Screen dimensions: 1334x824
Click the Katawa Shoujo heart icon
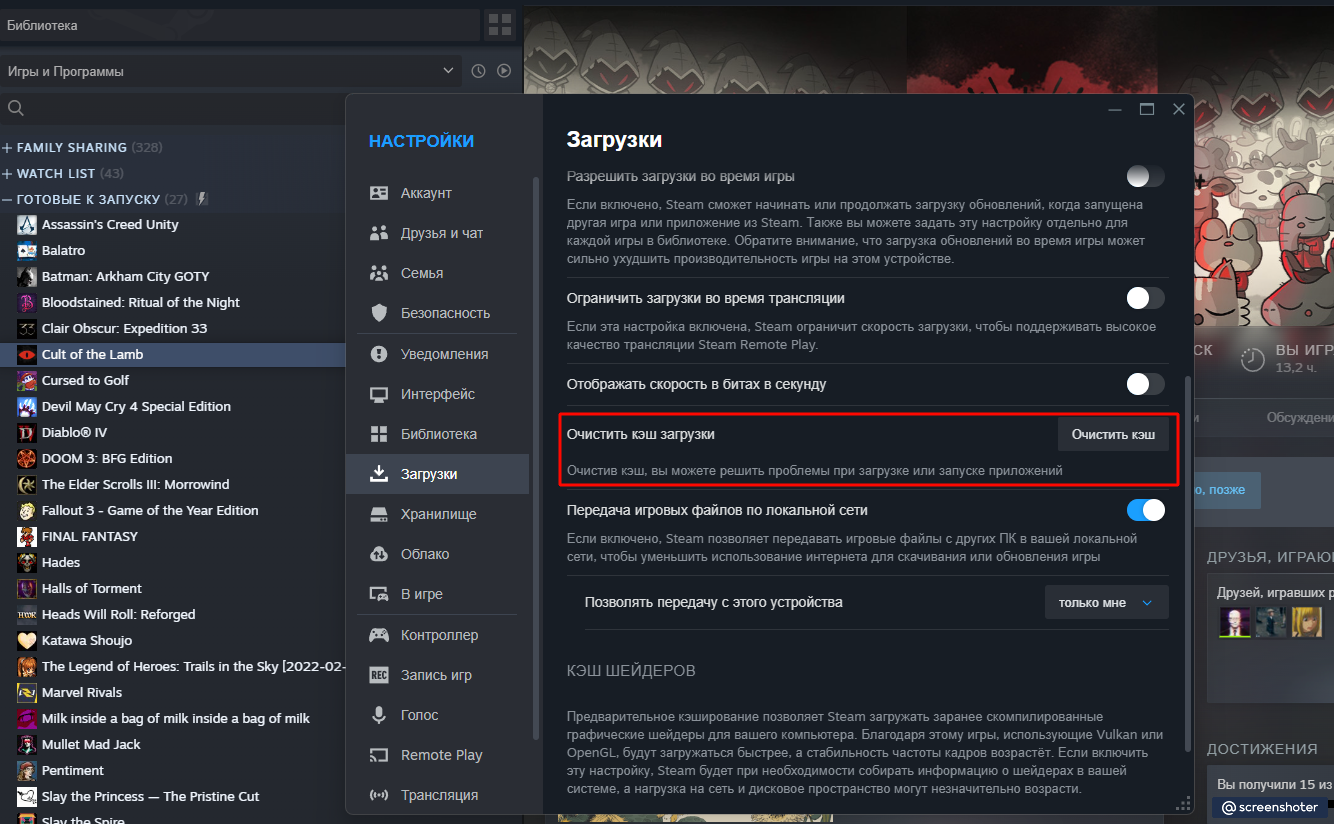27,641
